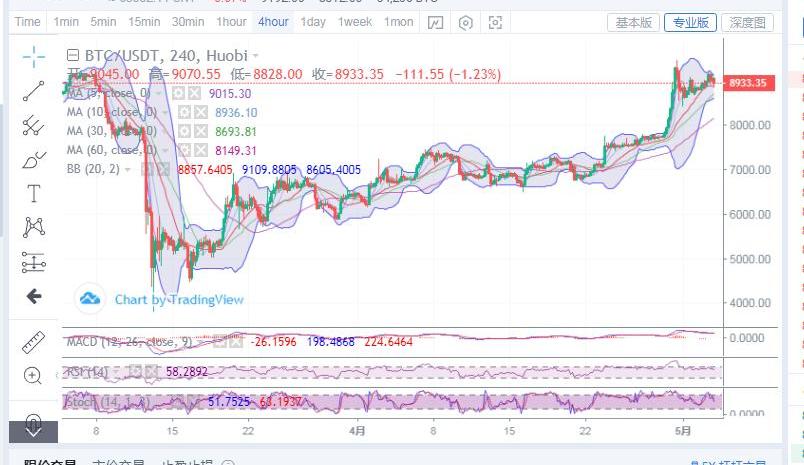Click the current price label 8933.35

tap(748, 83)
